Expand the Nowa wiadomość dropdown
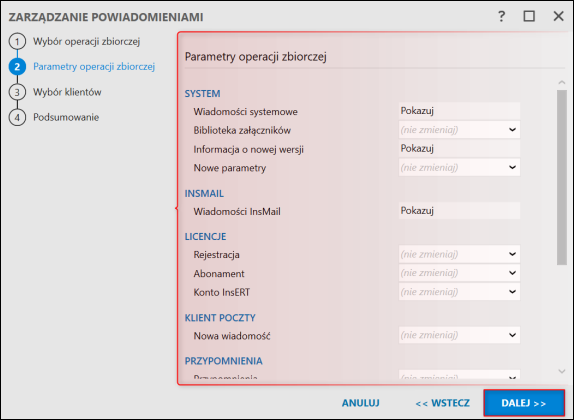574x420 pixels. click(x=459, y=335)
